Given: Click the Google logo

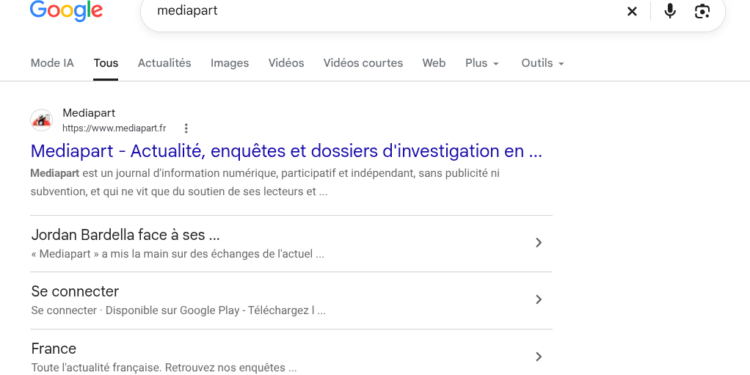Looking at the screenshot, I should (x=66, y=11).
